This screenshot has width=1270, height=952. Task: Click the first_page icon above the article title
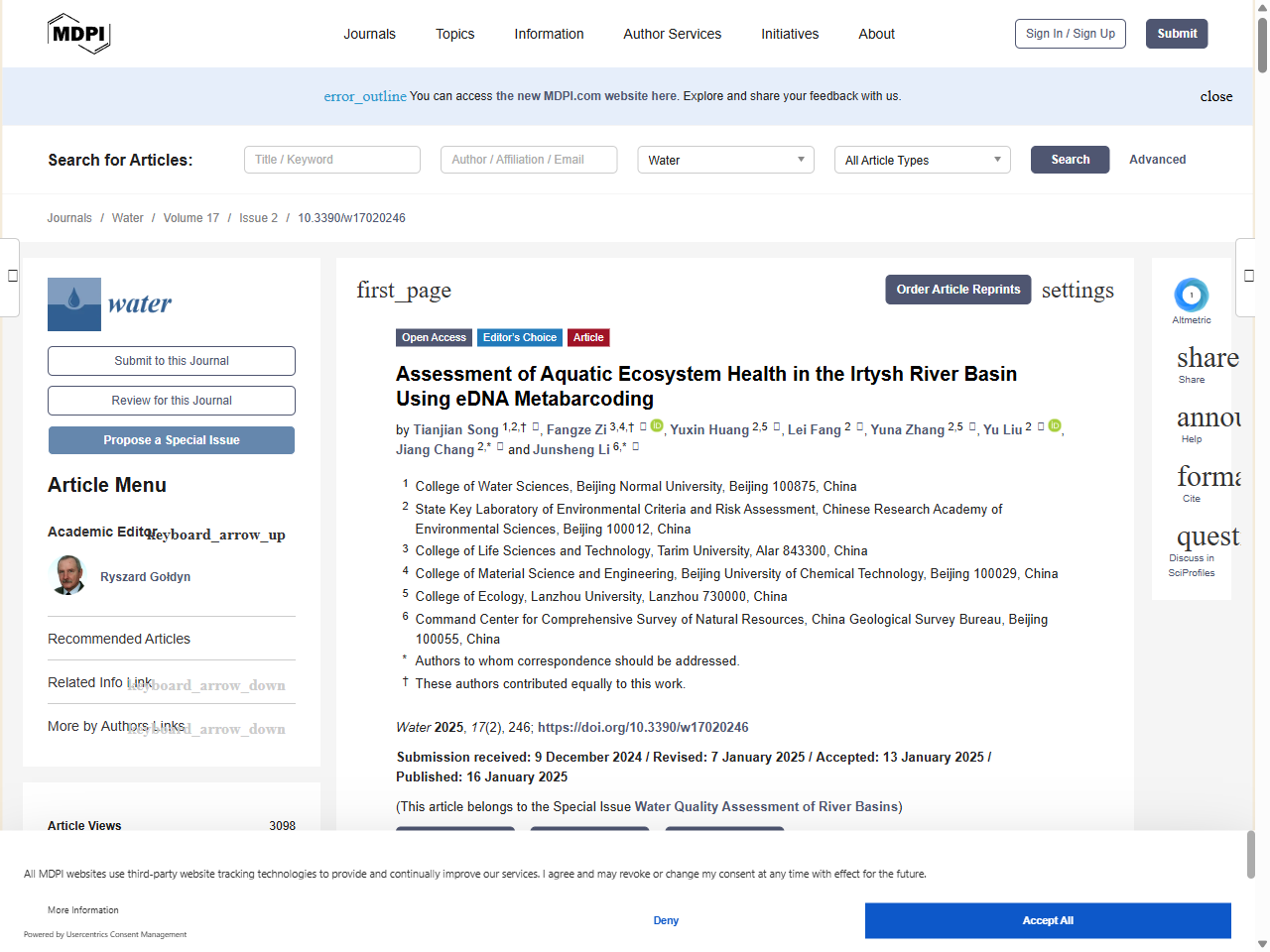[404, 290]
